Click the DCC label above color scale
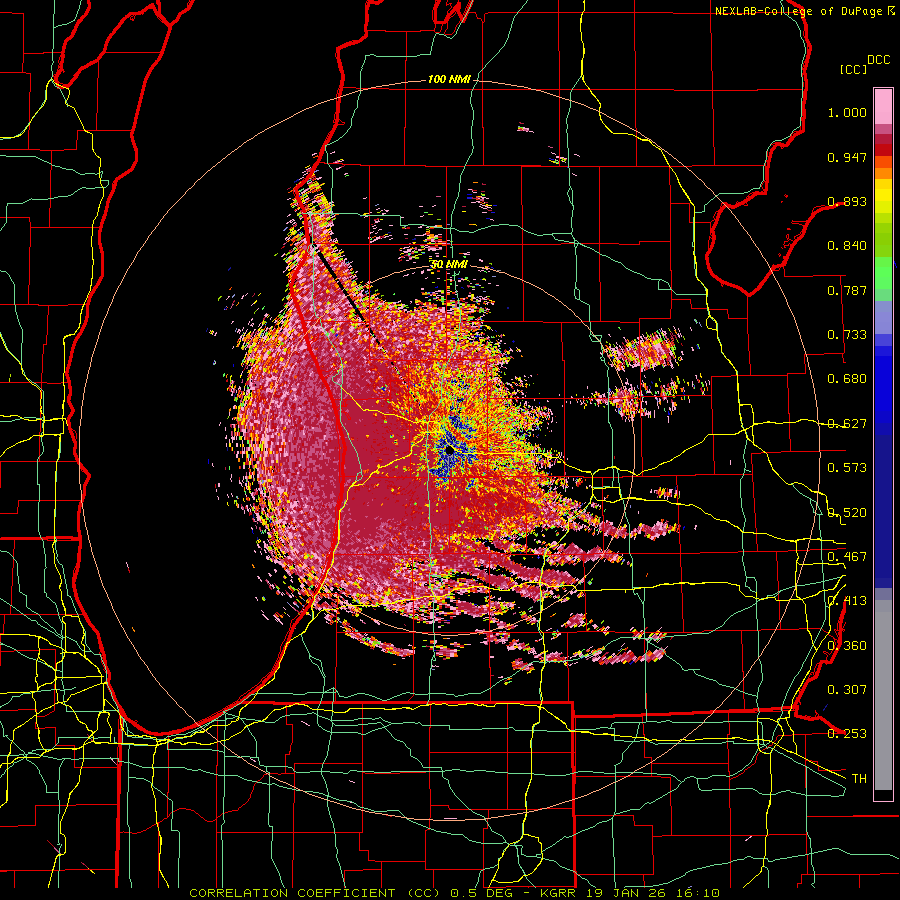This screenshot has height=900, width=900. [x=878, y=60]
